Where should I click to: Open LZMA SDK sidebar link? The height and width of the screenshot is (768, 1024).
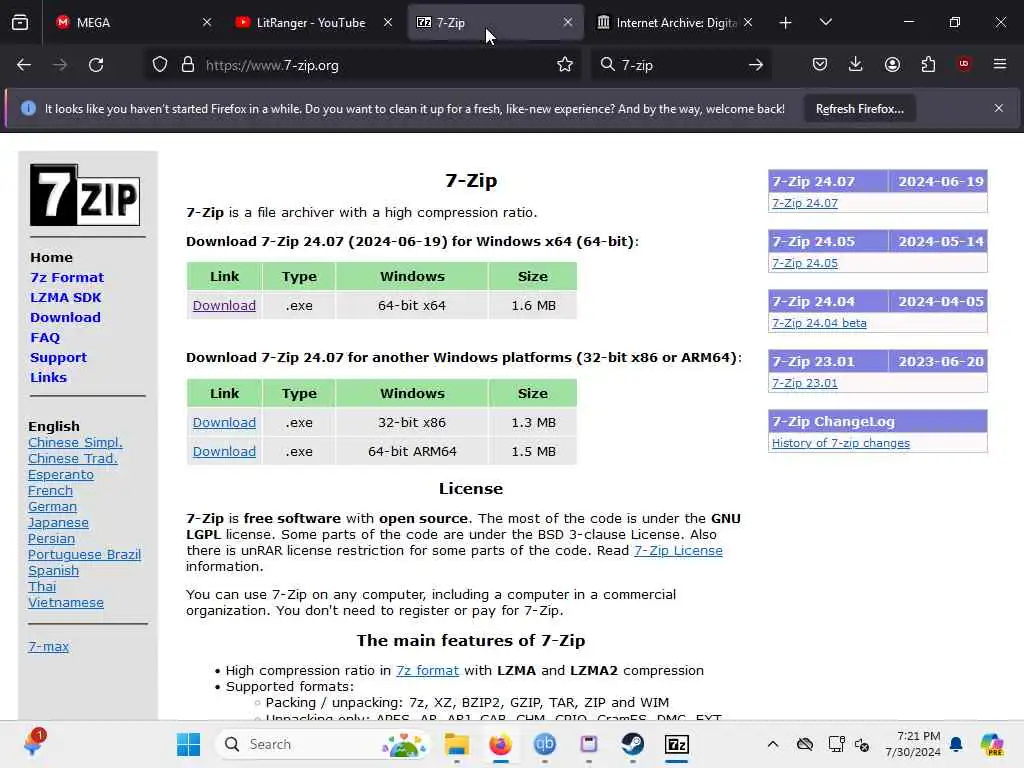[66, 298]
